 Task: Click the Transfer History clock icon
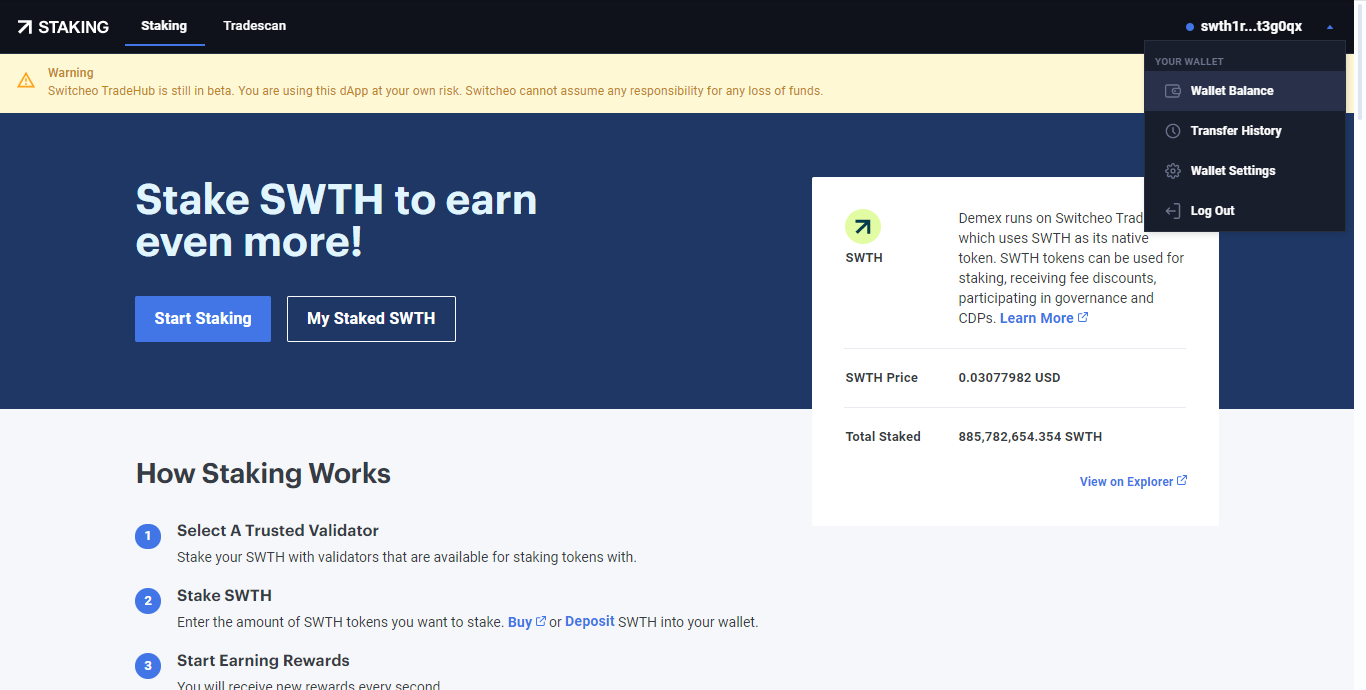[1173, 131]
